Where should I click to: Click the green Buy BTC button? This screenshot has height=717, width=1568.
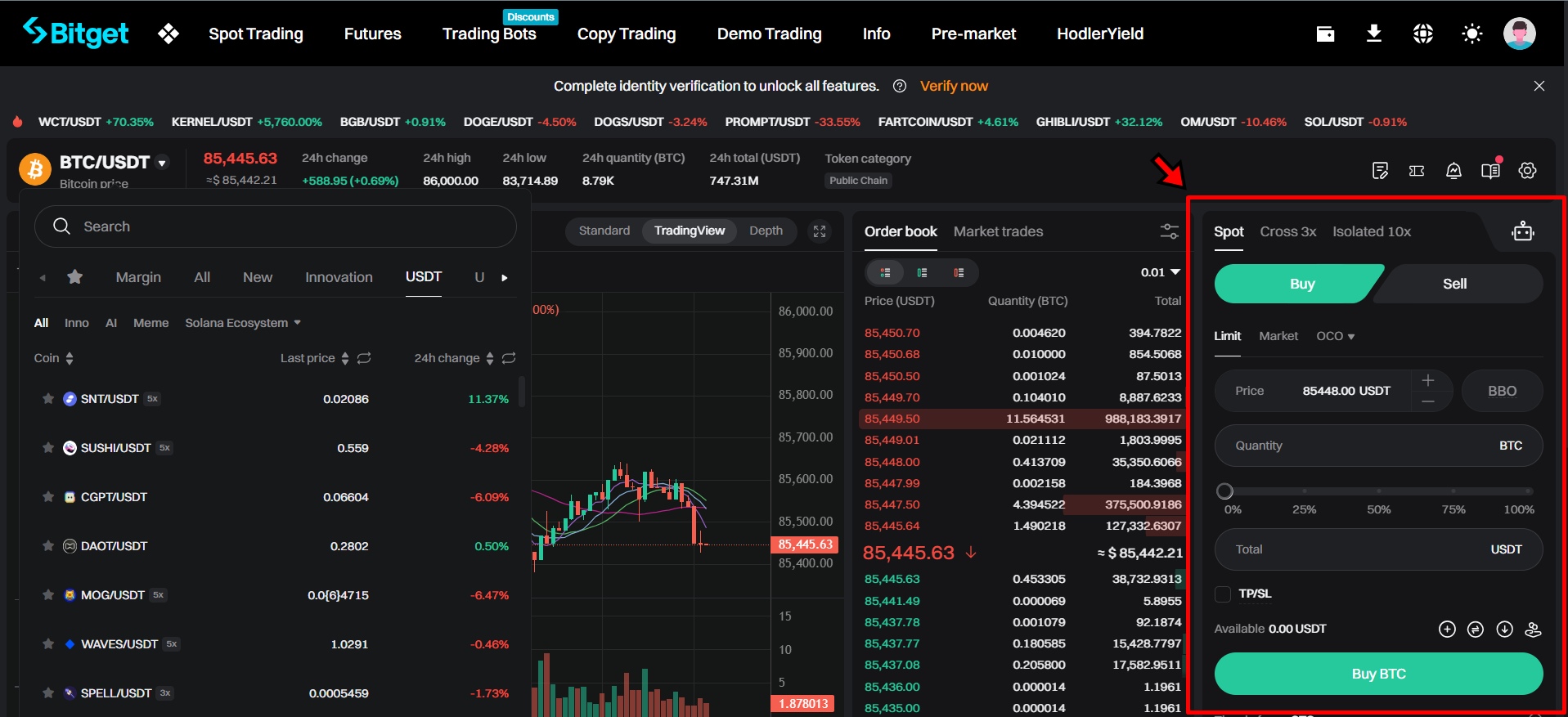[x=1378, y=674]
